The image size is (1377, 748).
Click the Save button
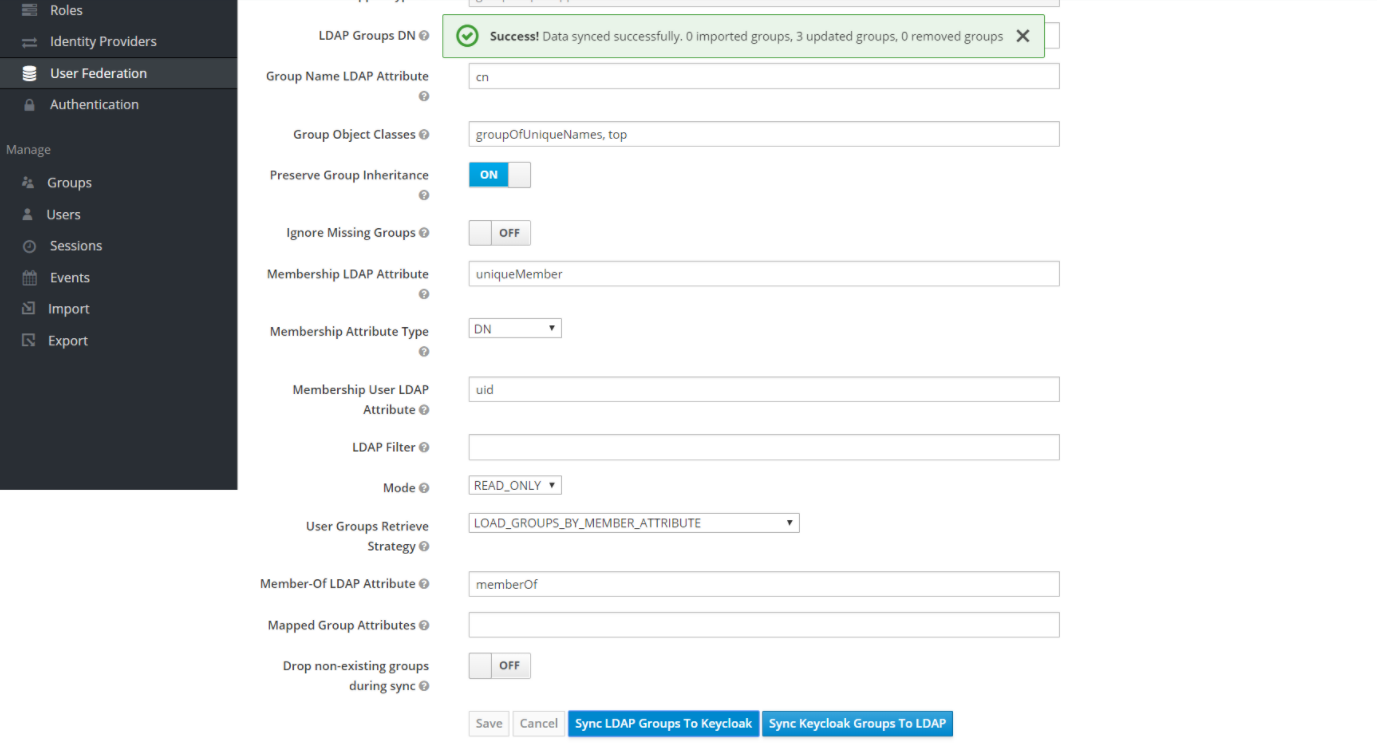pyautogui.click(x=489, y=724)
